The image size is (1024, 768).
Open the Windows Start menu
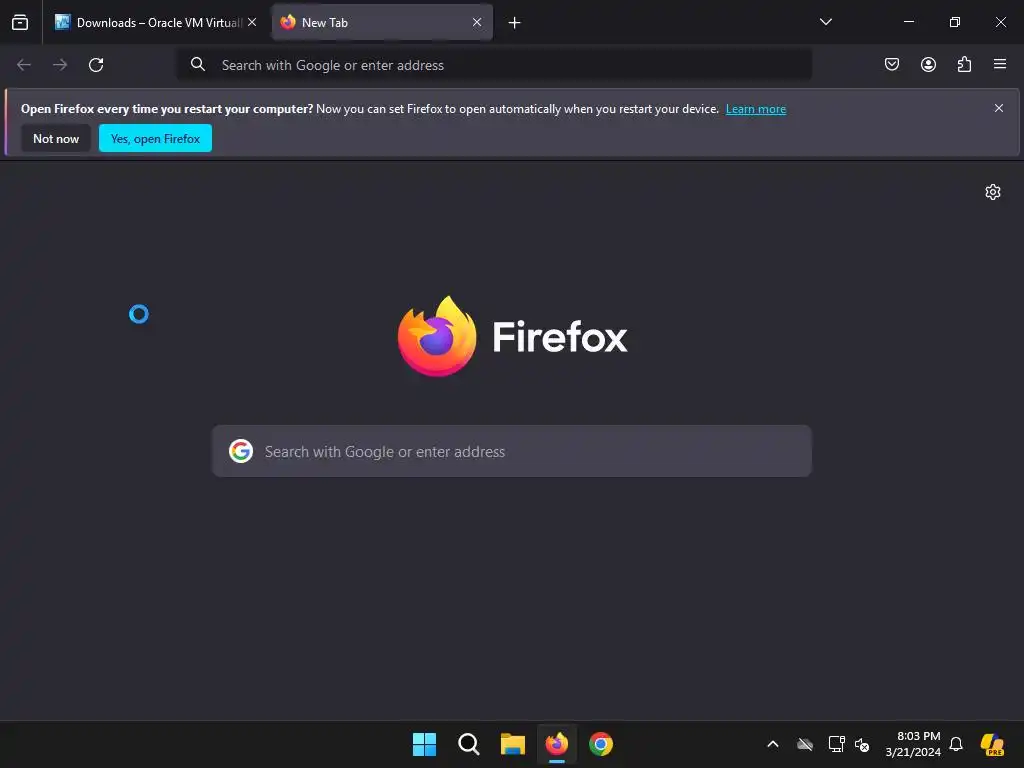click(424, 744)
